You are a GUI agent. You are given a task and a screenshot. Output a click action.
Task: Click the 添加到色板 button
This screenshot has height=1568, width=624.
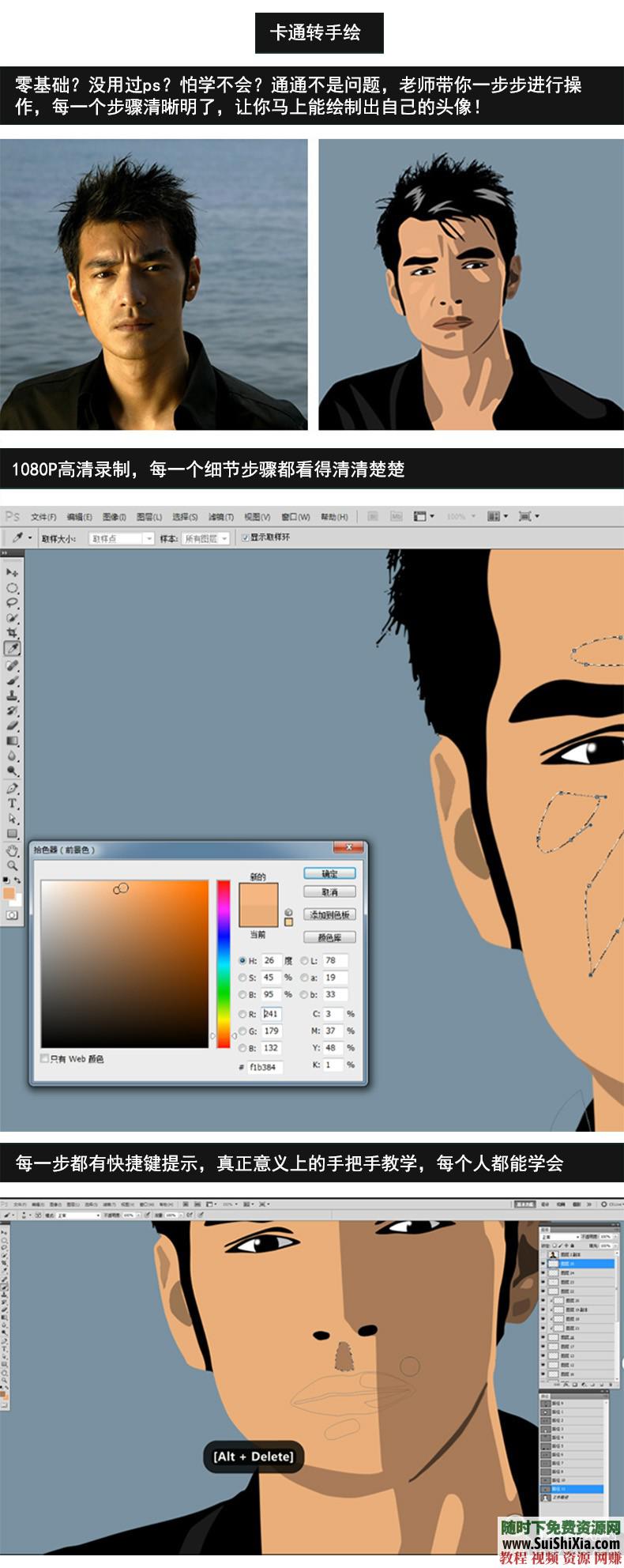[329, 914]
